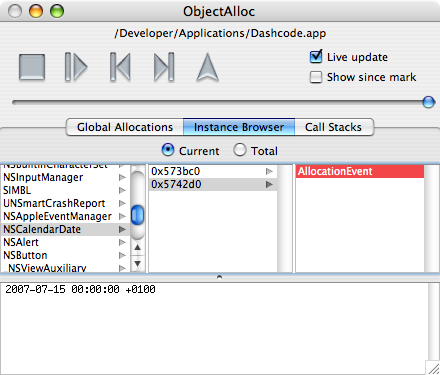Select the Instance Browser tab
Screen dimensions: 440x375
click(x=239, y=127)
